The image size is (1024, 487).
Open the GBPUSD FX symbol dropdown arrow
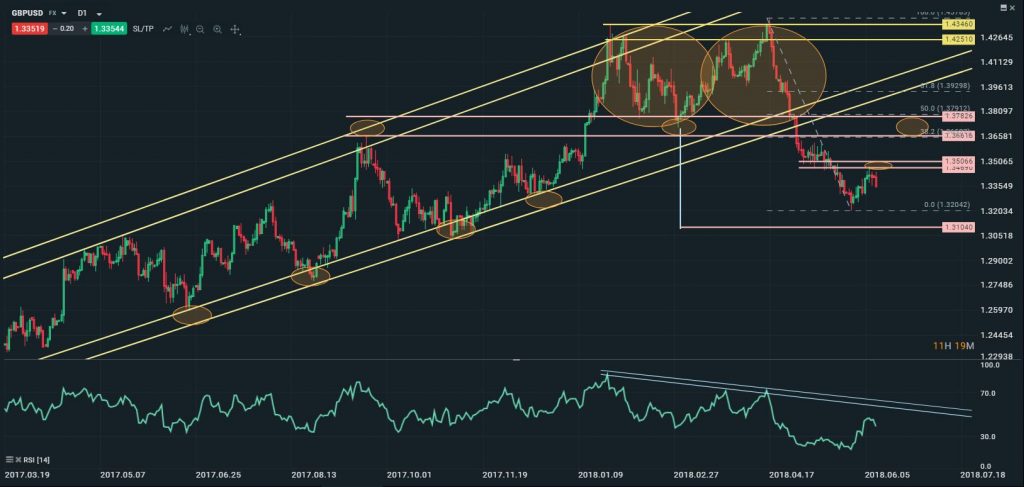[64, 13]
